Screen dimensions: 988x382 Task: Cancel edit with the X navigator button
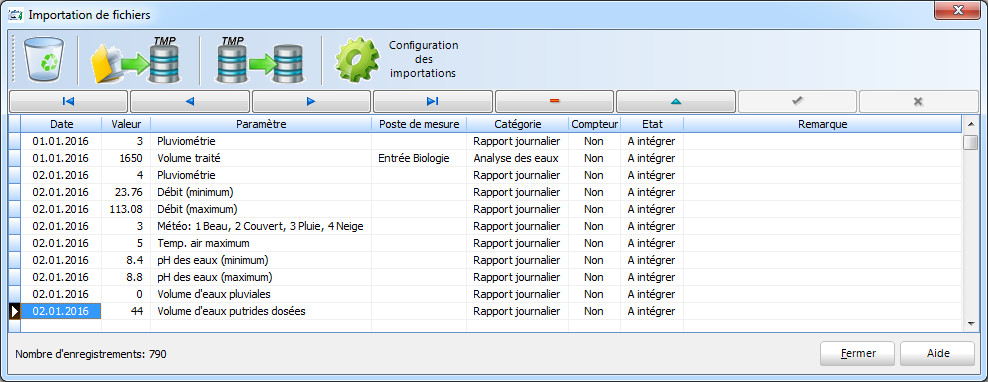click(x=919, y=101)
